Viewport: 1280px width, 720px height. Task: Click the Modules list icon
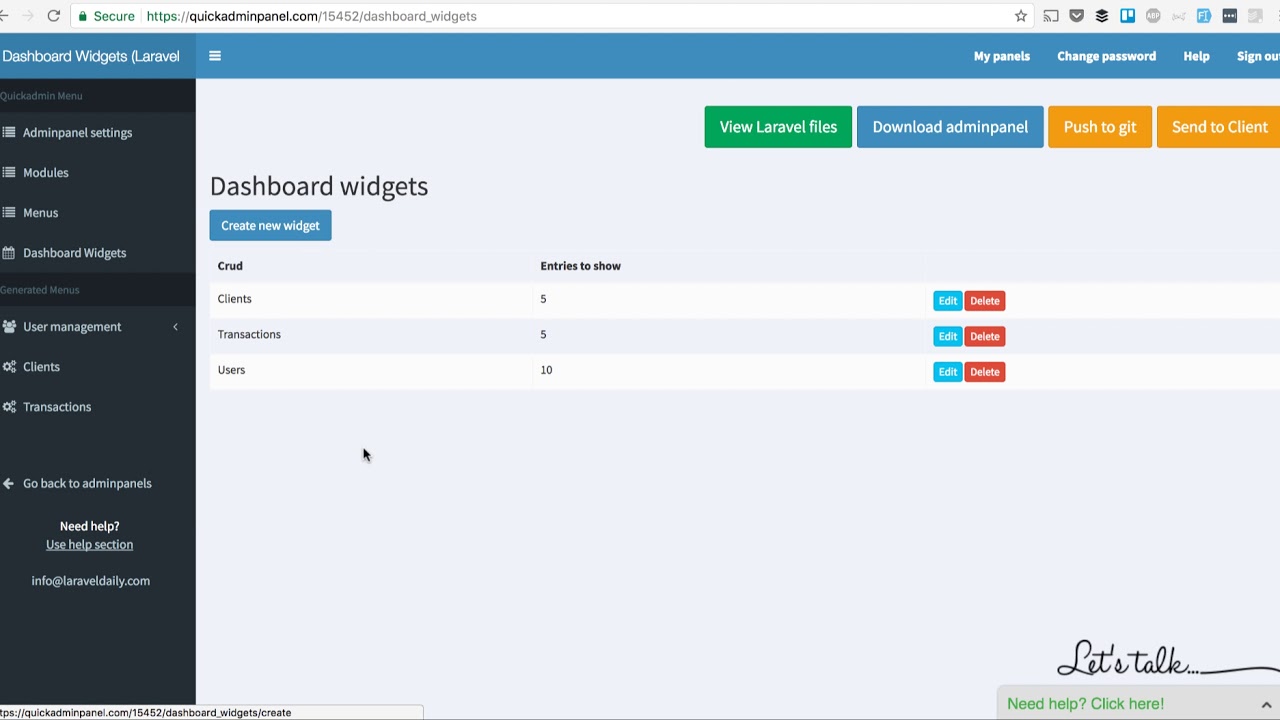click(8, 172)
